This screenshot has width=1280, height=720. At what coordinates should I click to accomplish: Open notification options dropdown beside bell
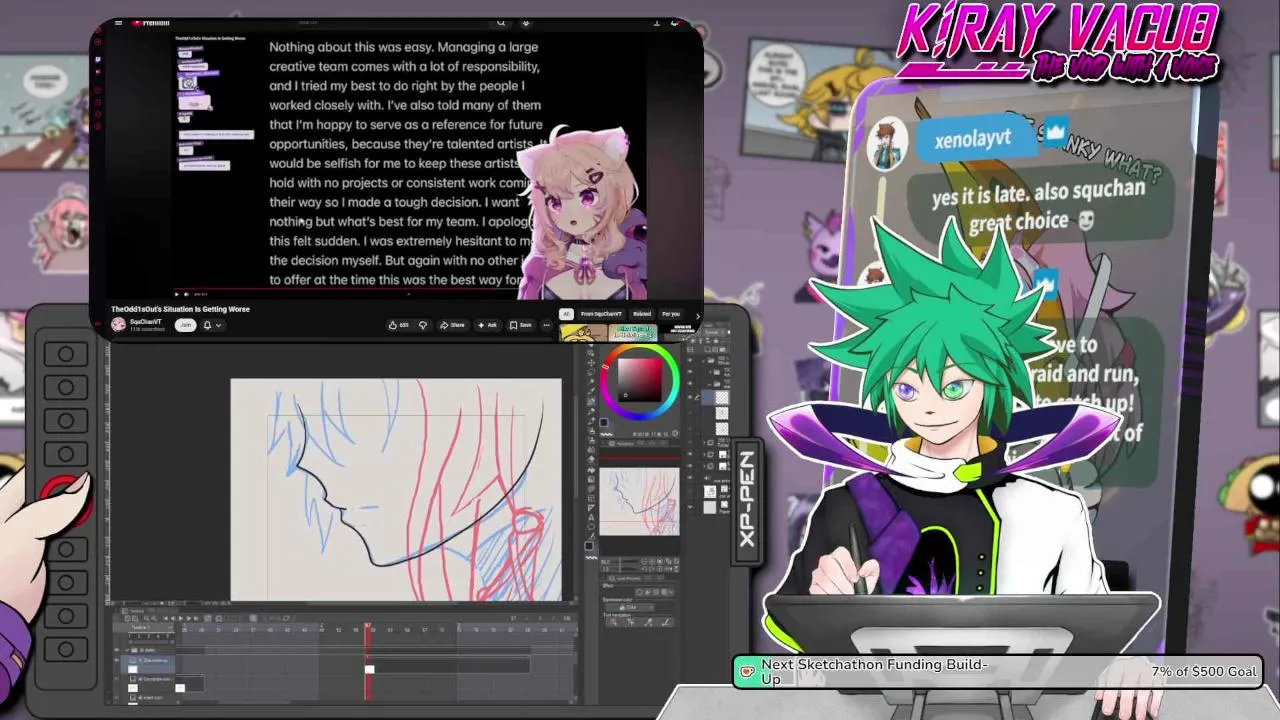[218, 325]
